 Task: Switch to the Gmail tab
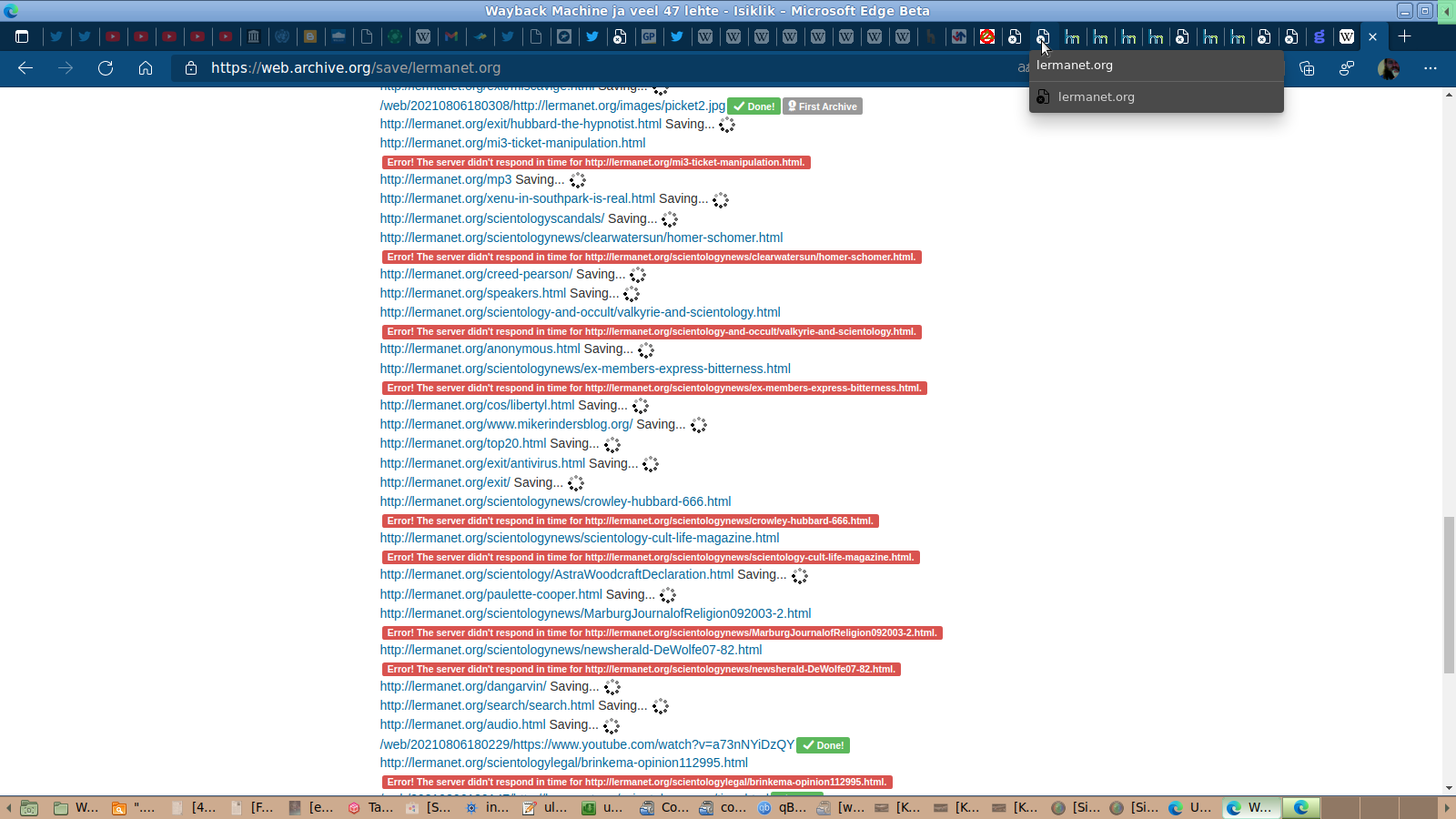coord(451,37)
